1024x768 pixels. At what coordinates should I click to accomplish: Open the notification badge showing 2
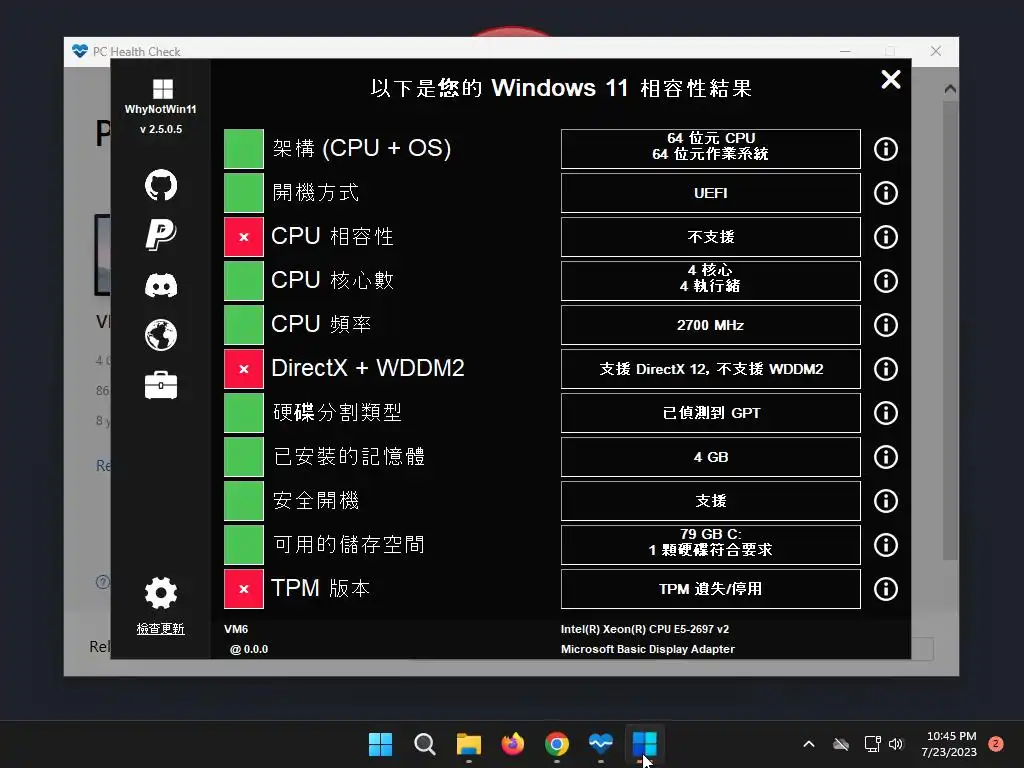coord(996,744)
